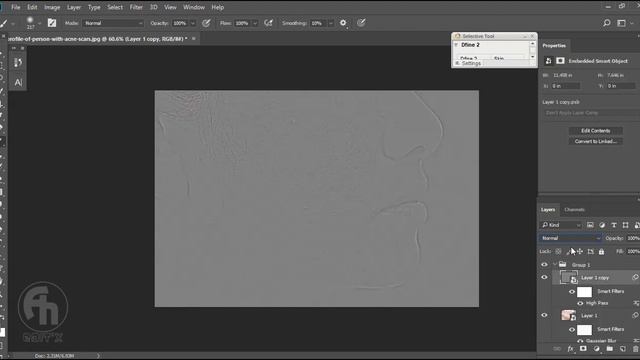Add a layer mask icon
640x360 pixels.
pyautogui.click(x=583, y=349)
